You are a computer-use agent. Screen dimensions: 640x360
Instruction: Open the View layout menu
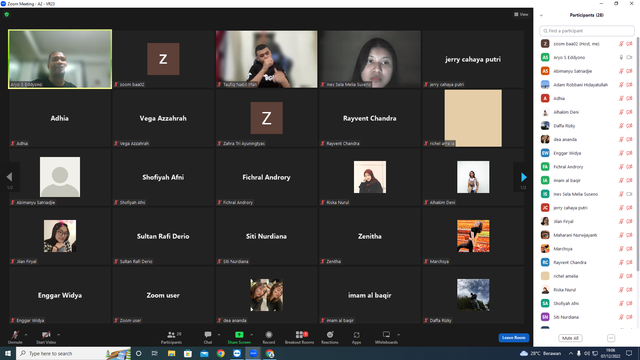pyautogui.click(x=521, y=14)
